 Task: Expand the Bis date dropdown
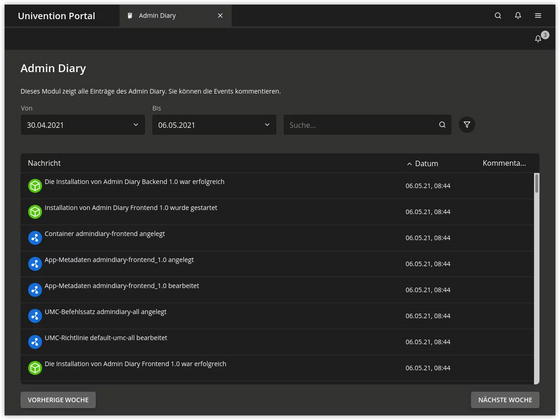pos(214,125)
